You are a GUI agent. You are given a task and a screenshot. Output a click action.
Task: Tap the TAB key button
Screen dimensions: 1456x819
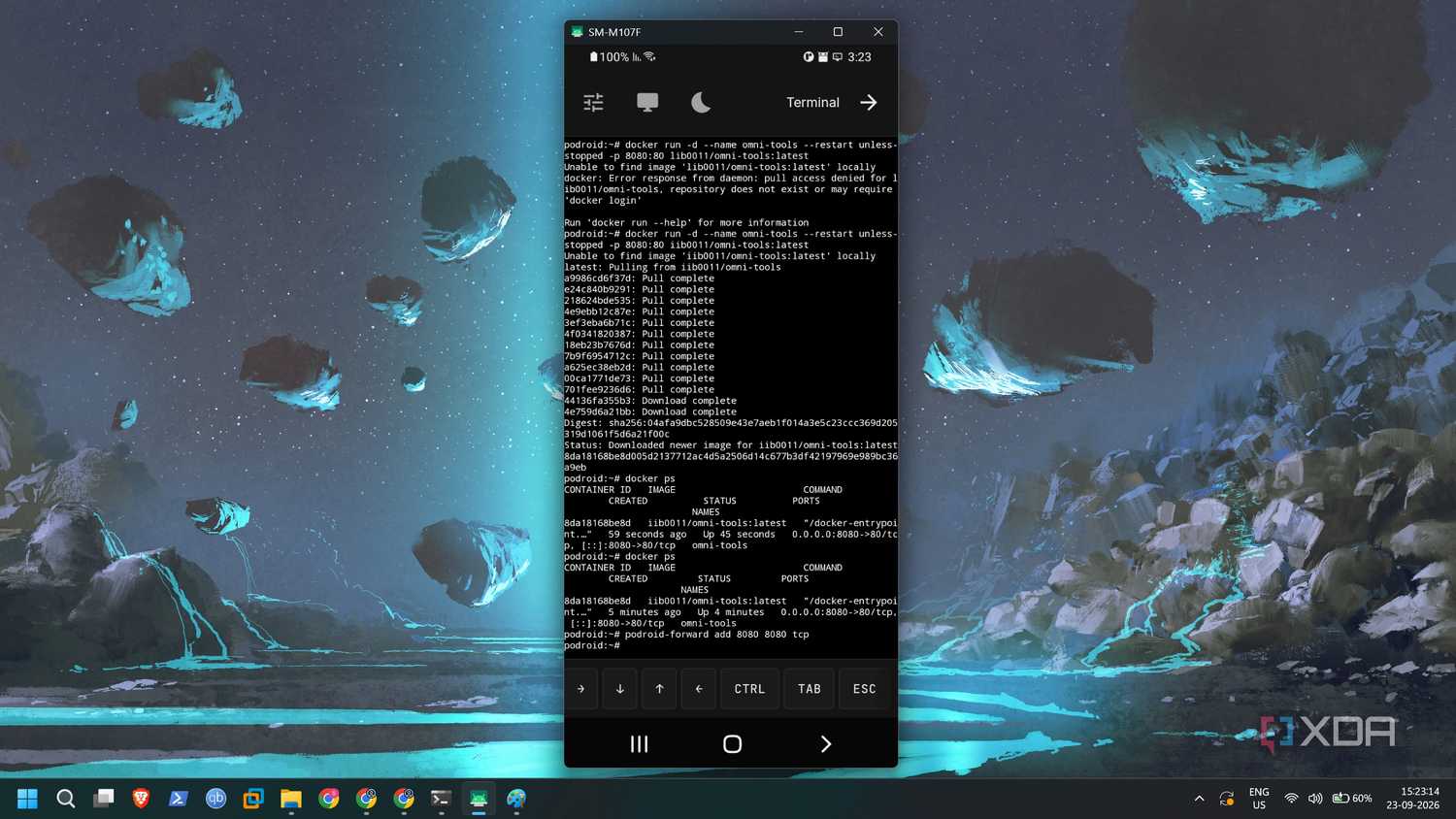pyautogui.click(x=810, y=689)
